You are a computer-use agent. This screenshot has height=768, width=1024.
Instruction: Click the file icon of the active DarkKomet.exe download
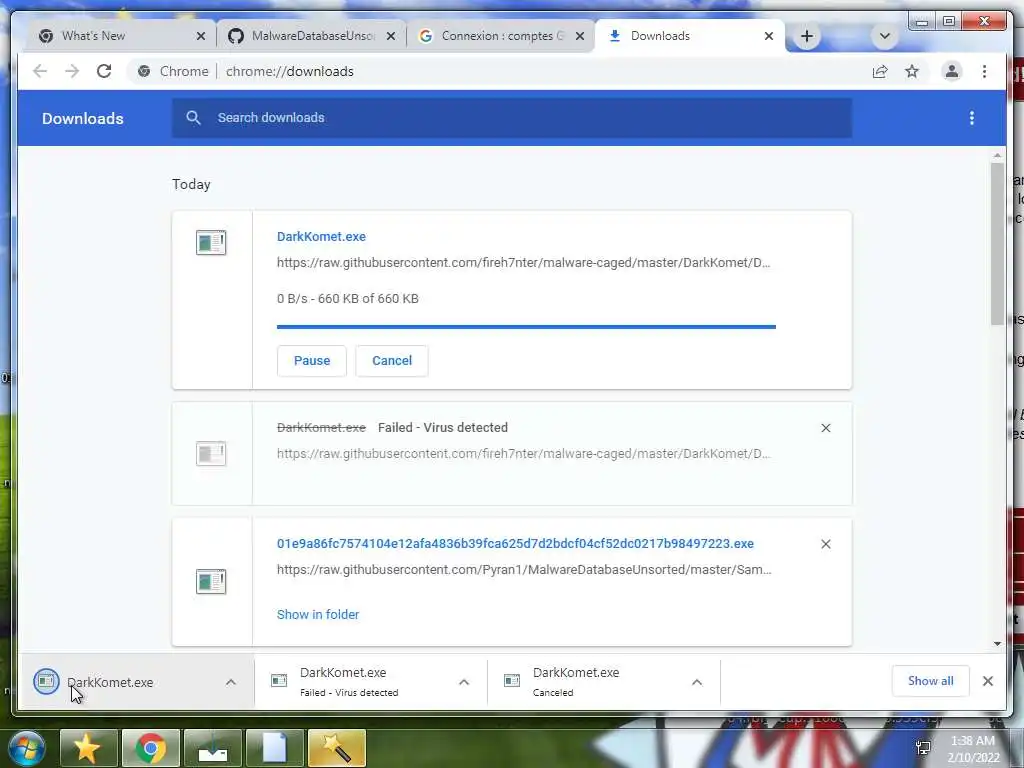tap(211, 242)
